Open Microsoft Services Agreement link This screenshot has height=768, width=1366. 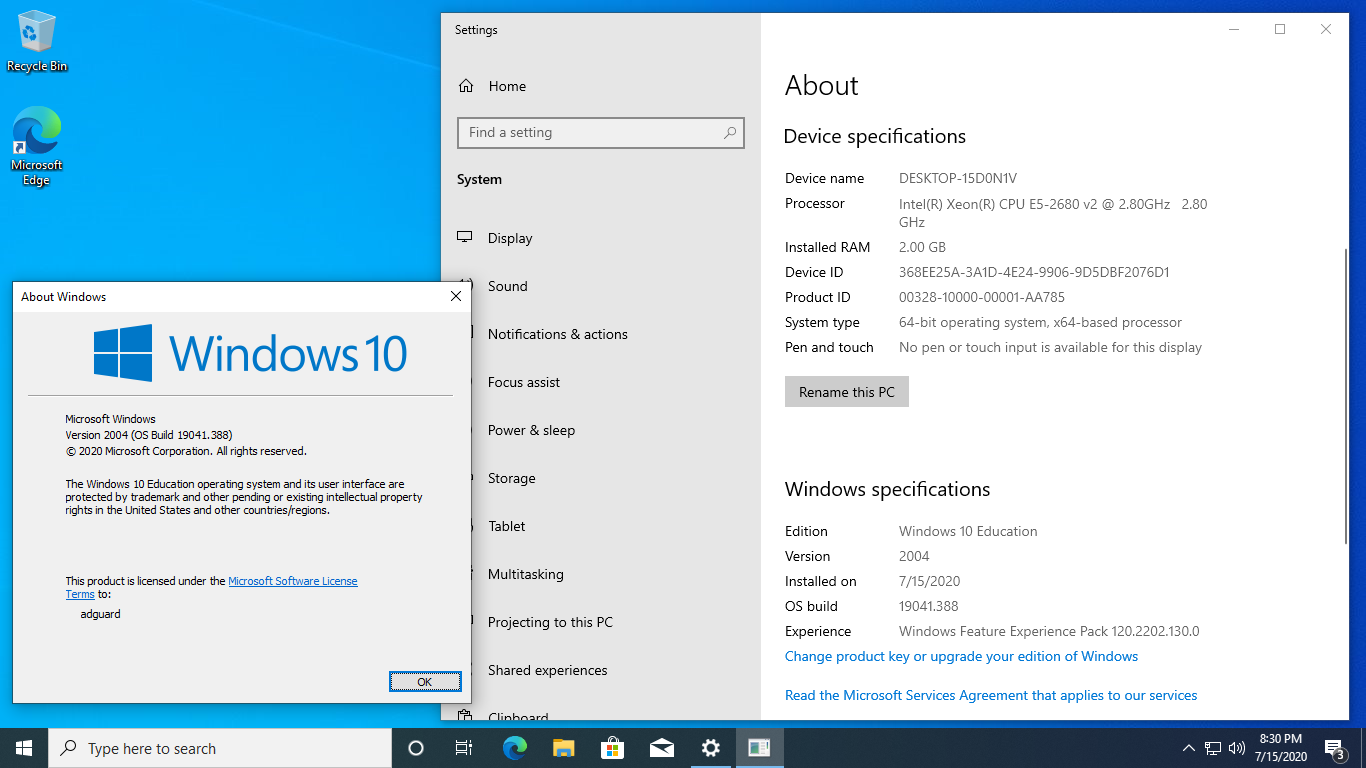point(991,695)
